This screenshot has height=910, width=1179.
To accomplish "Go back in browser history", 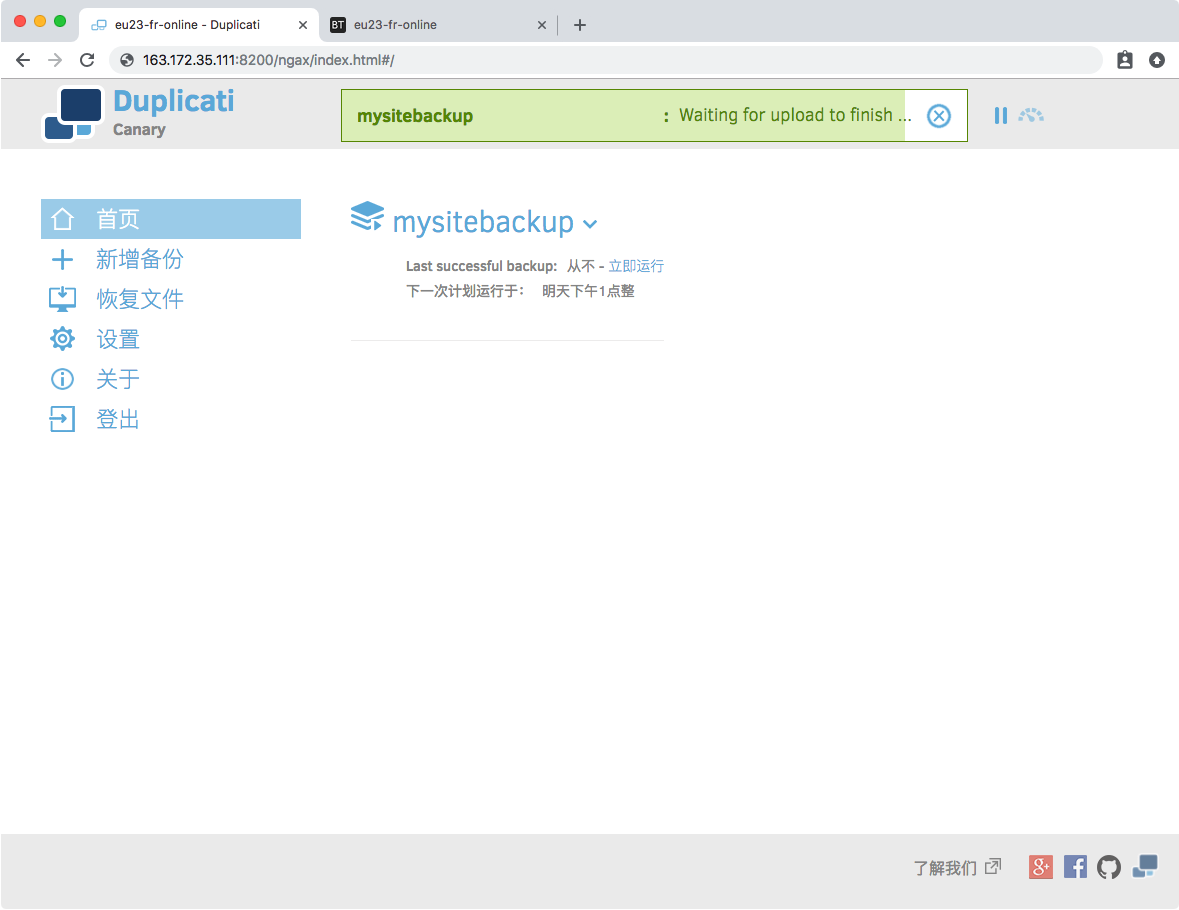I will pos(23,60).
